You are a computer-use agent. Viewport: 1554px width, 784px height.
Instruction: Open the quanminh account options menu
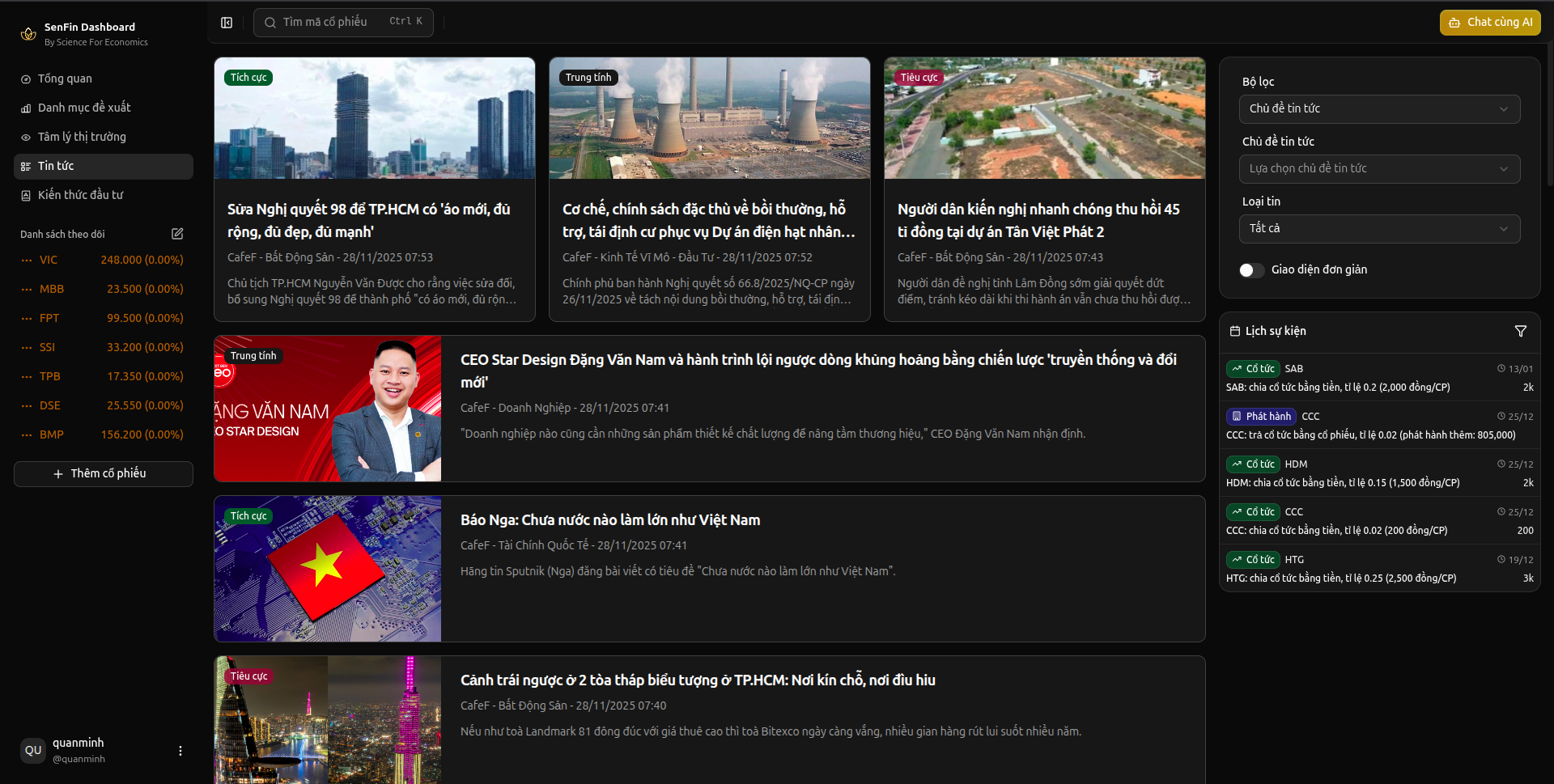[180, 750]
